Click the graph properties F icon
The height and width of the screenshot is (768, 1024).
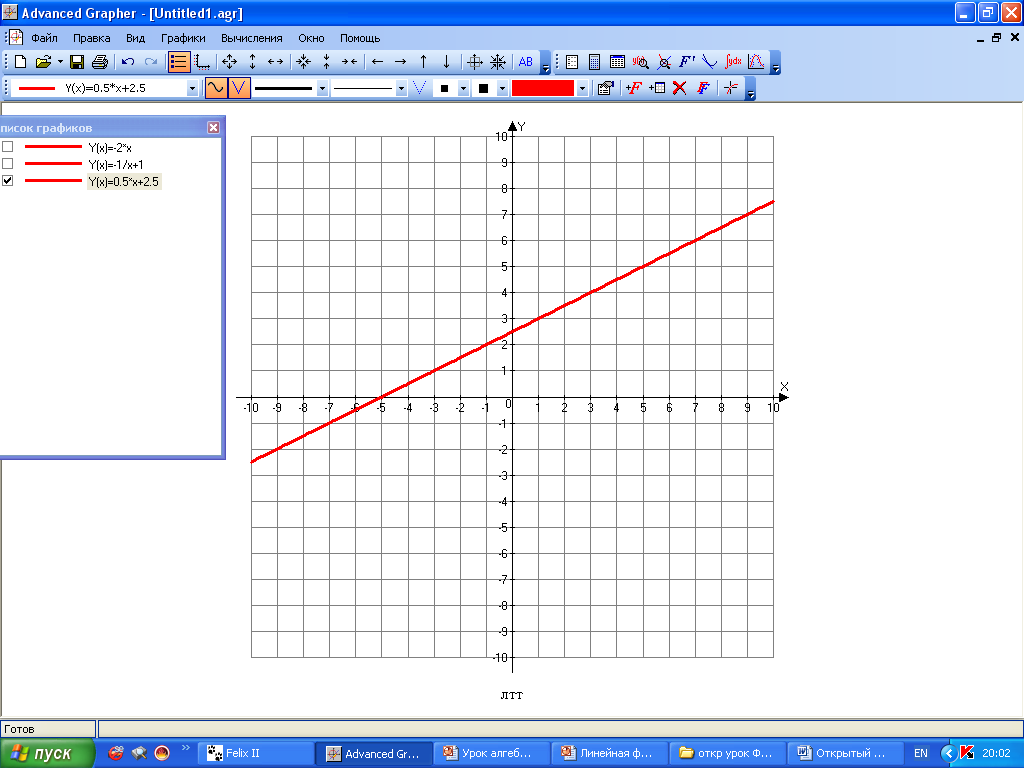coord(703,88)
